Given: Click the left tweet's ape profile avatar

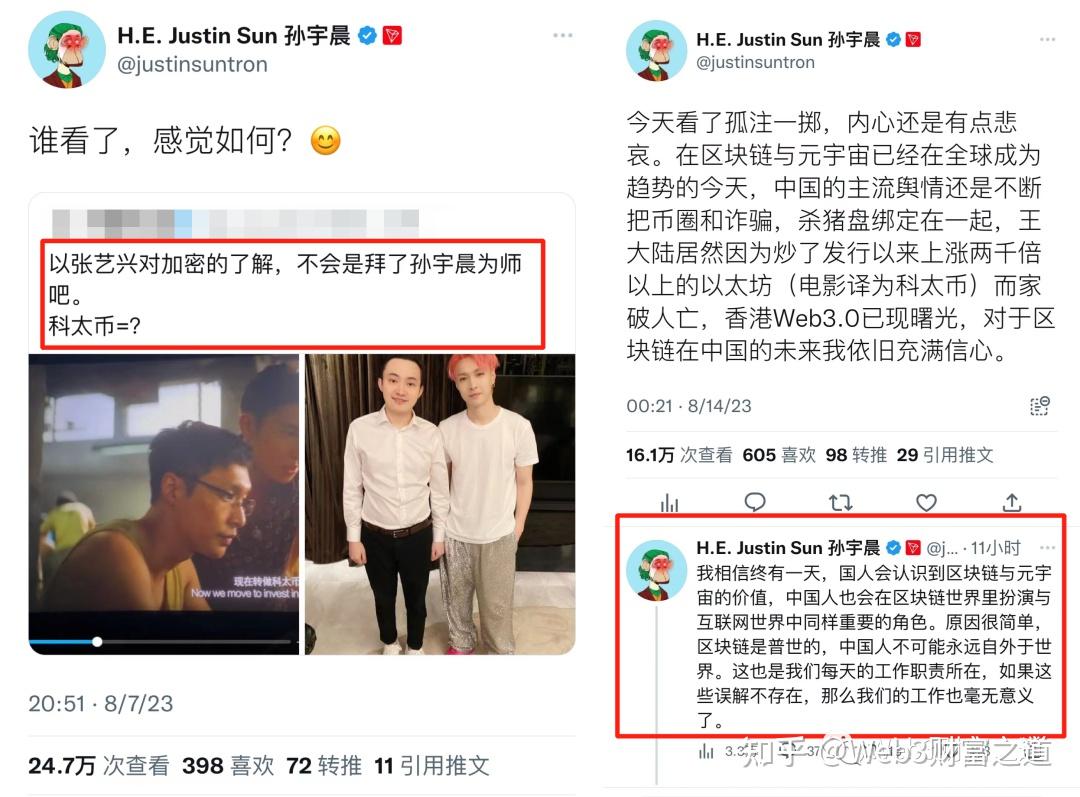Looking at the screenshot, I should click(66, 50).
